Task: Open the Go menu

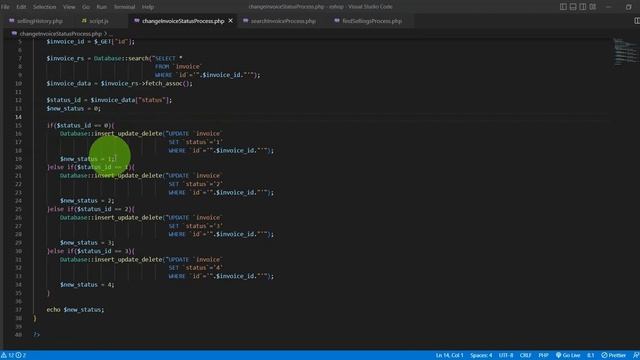Action: pos(86,7)
